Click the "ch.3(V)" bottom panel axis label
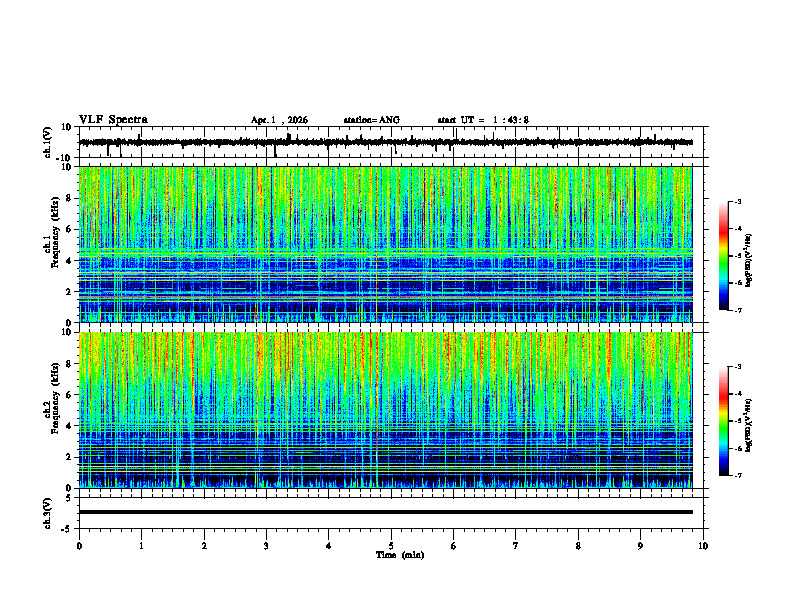The width and height of the screenshot is (792, 612). coord(48,513)
